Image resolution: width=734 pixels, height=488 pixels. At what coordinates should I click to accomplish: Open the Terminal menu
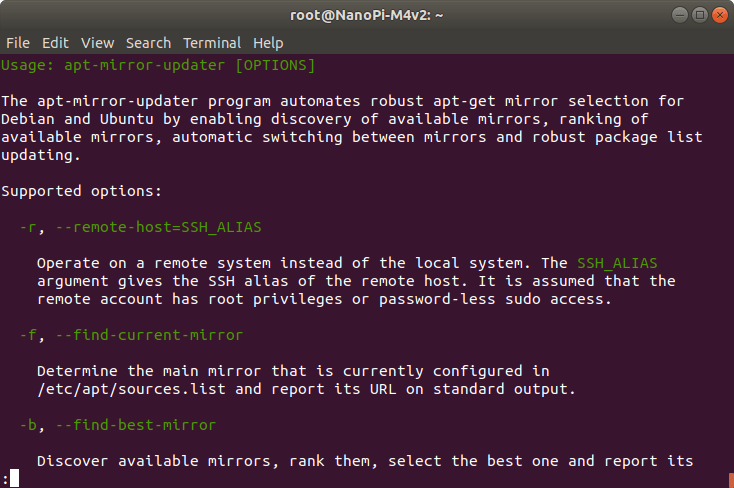212,43
